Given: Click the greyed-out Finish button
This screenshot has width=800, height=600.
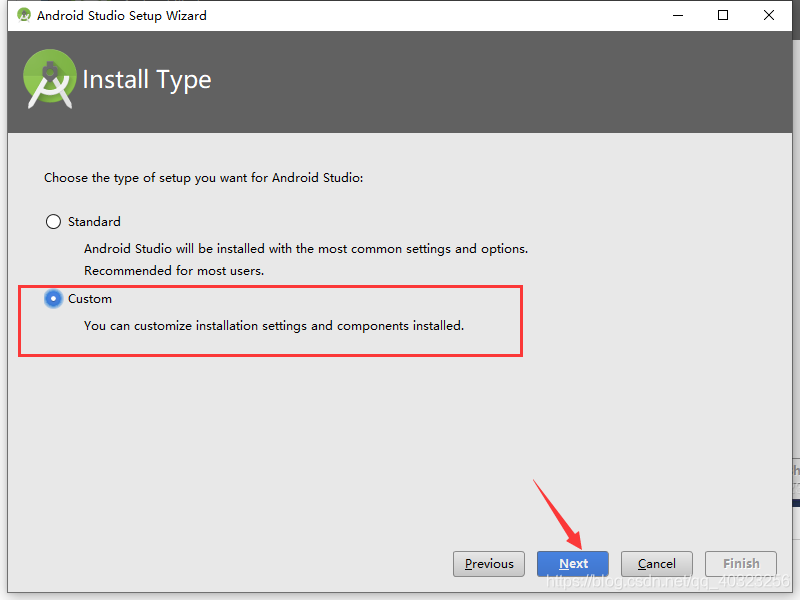Looking at the screenshot, I should click(741, 564).
